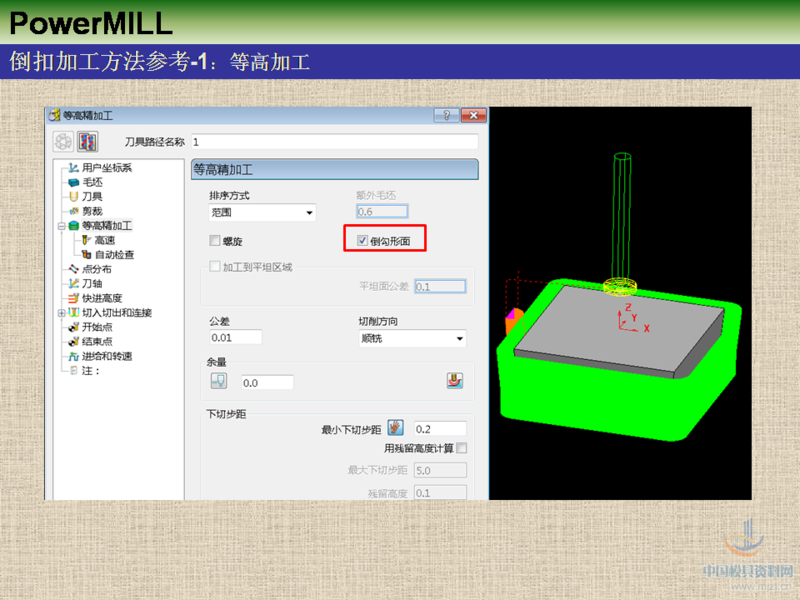Click the 刀具路径名称 name input field
800x600 pixels.
point(336,142)
